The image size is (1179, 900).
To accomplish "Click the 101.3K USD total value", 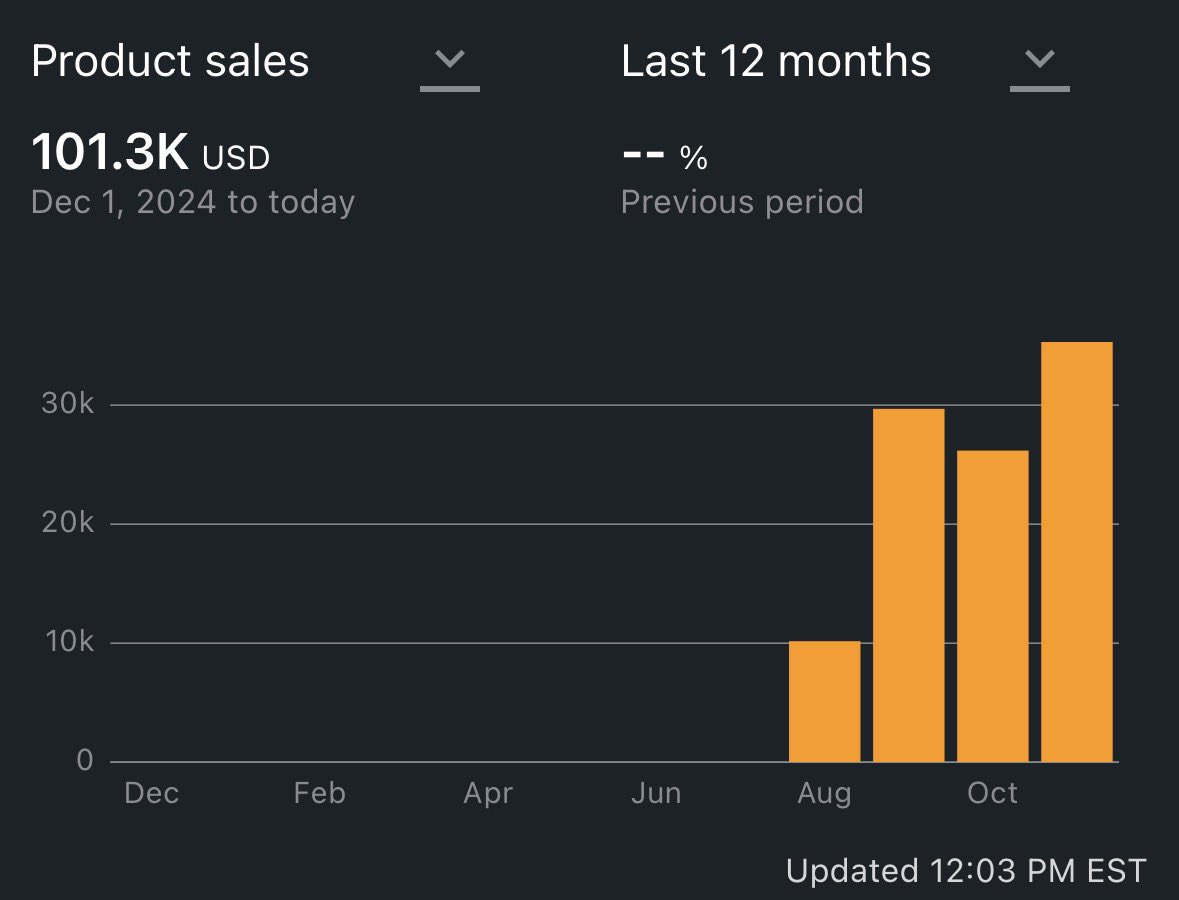I will (150, 152).
